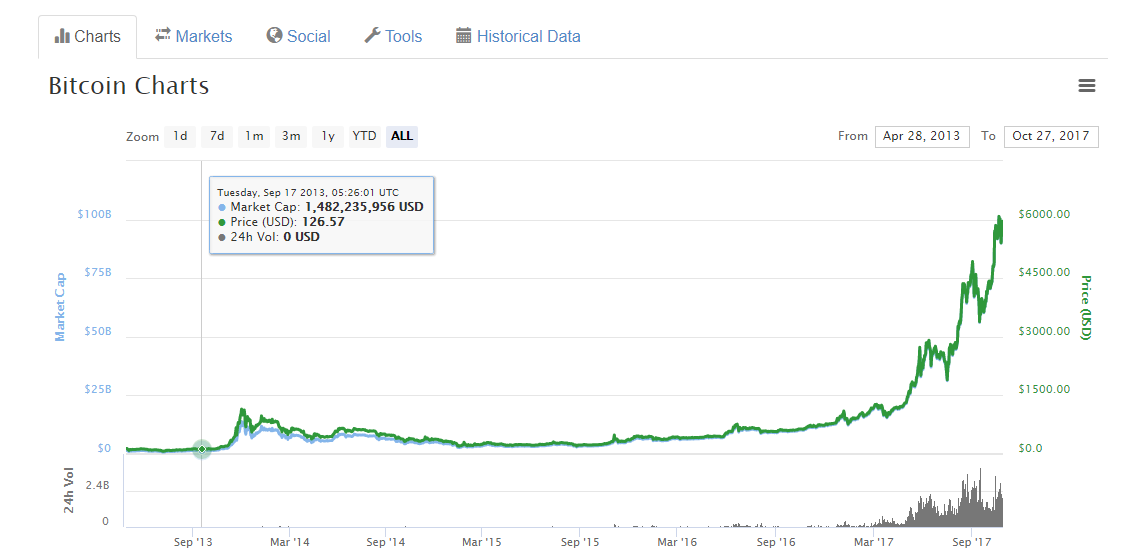This screenshot has height=559, width=1129.
Task: Switch to the Markets tab
Action: pos(194,36)
